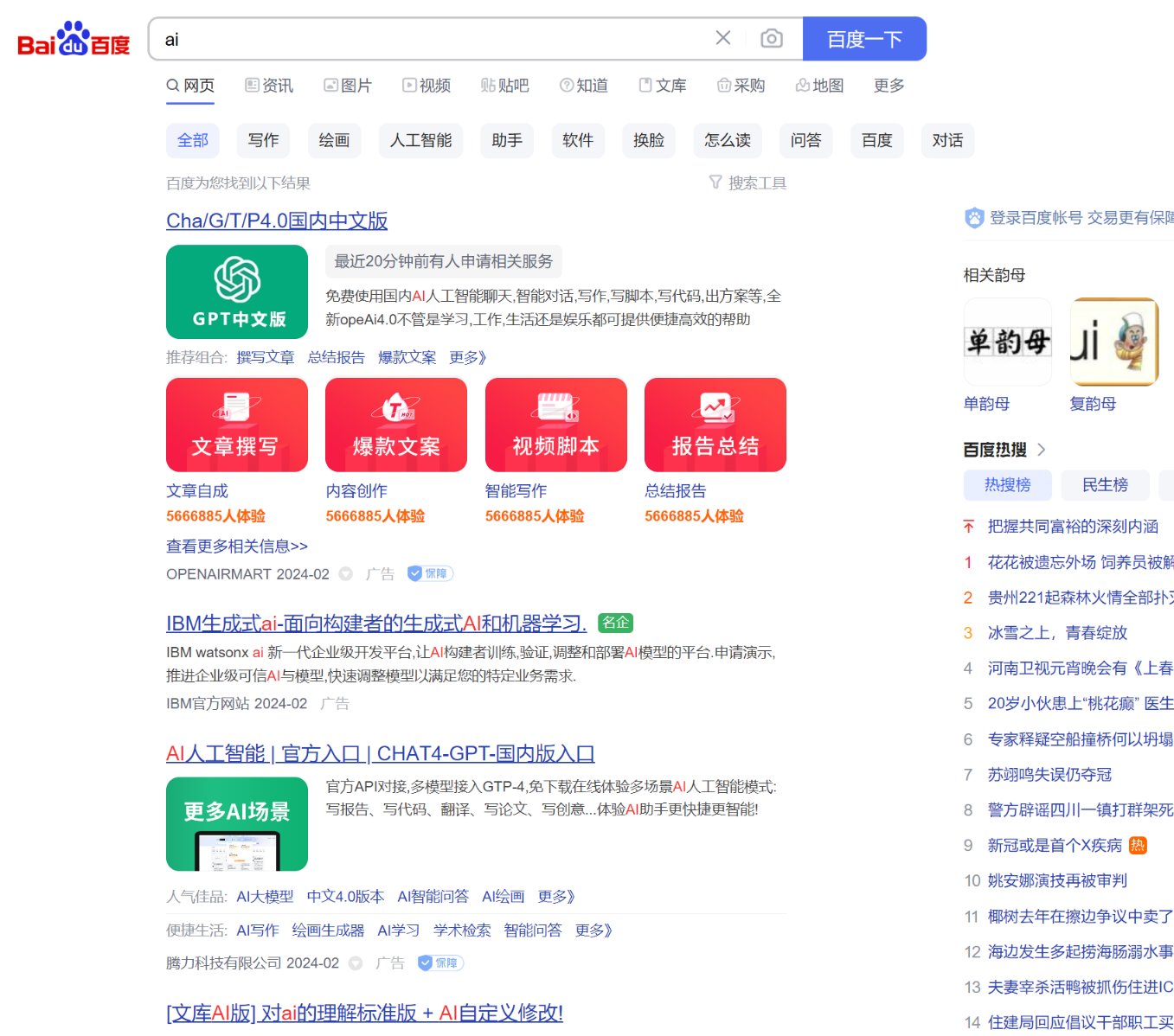Clear the search box with the X icon
The height and width of the screenshot is (1036, 1174).
pos(723,38)
